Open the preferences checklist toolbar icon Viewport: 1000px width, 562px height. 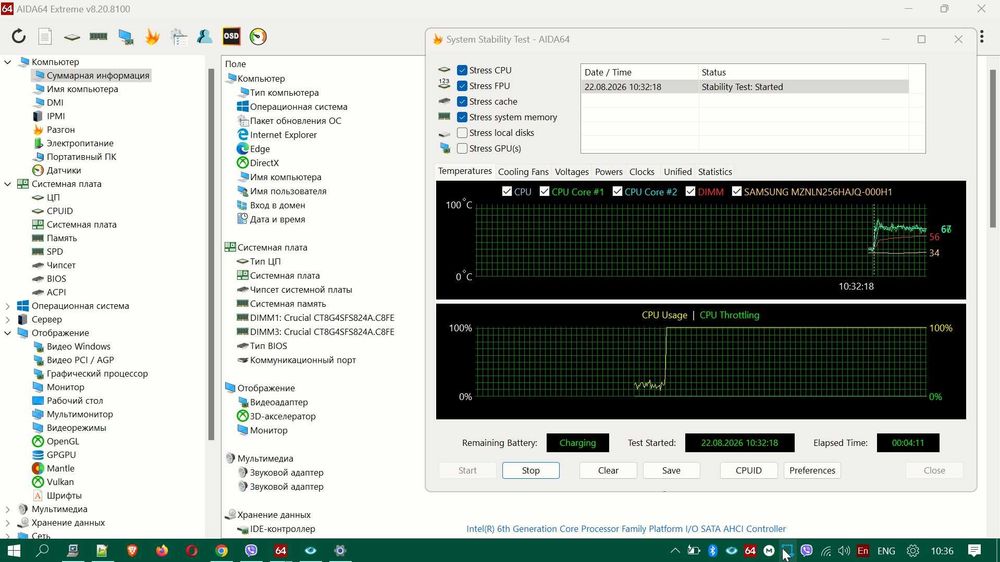point(179,36)
